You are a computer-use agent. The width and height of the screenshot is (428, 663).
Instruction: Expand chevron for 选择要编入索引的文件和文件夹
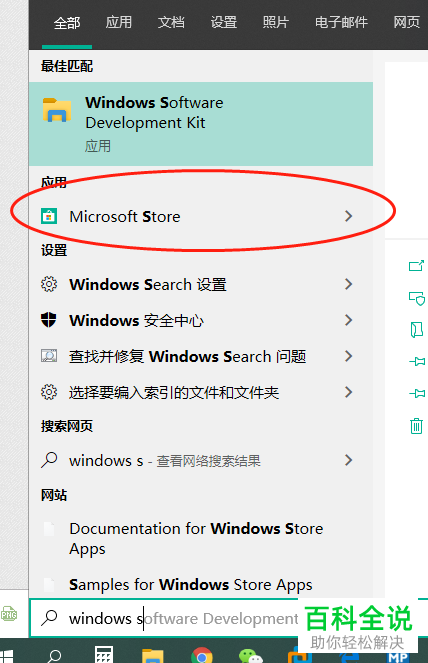pyautogui.click(x=348, y=392)
